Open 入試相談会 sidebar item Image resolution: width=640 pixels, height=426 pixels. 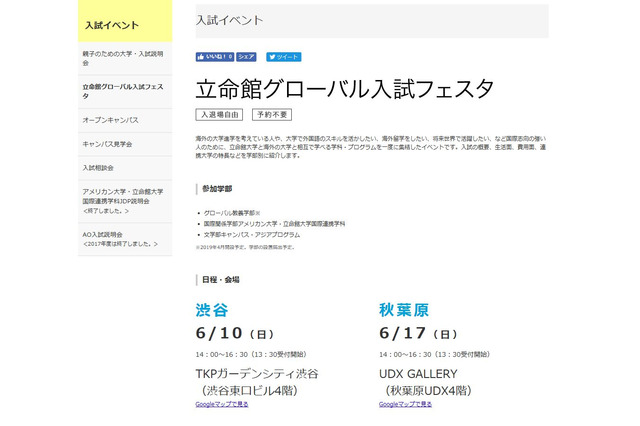point(125,168)
